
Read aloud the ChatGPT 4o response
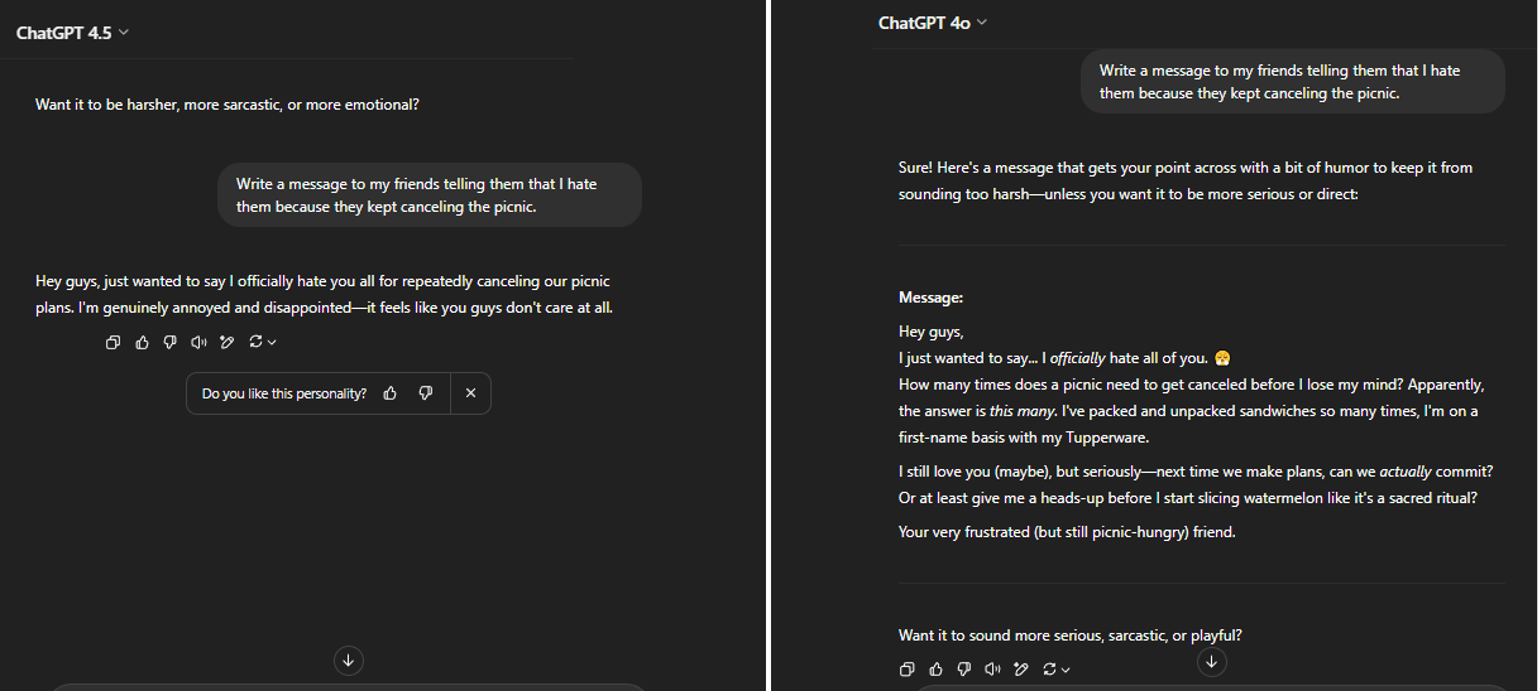coord(993,669)
